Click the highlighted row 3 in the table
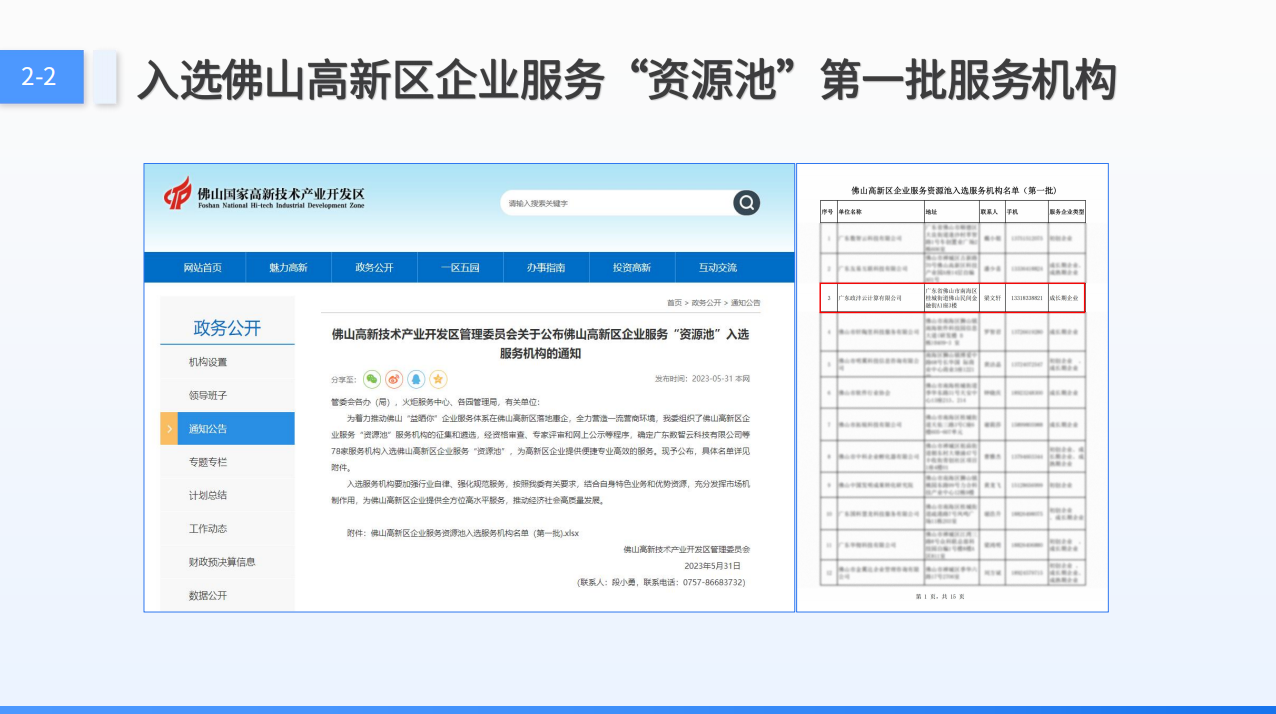The width and height of the screenshot is (1276, 714). click(952, 297)
